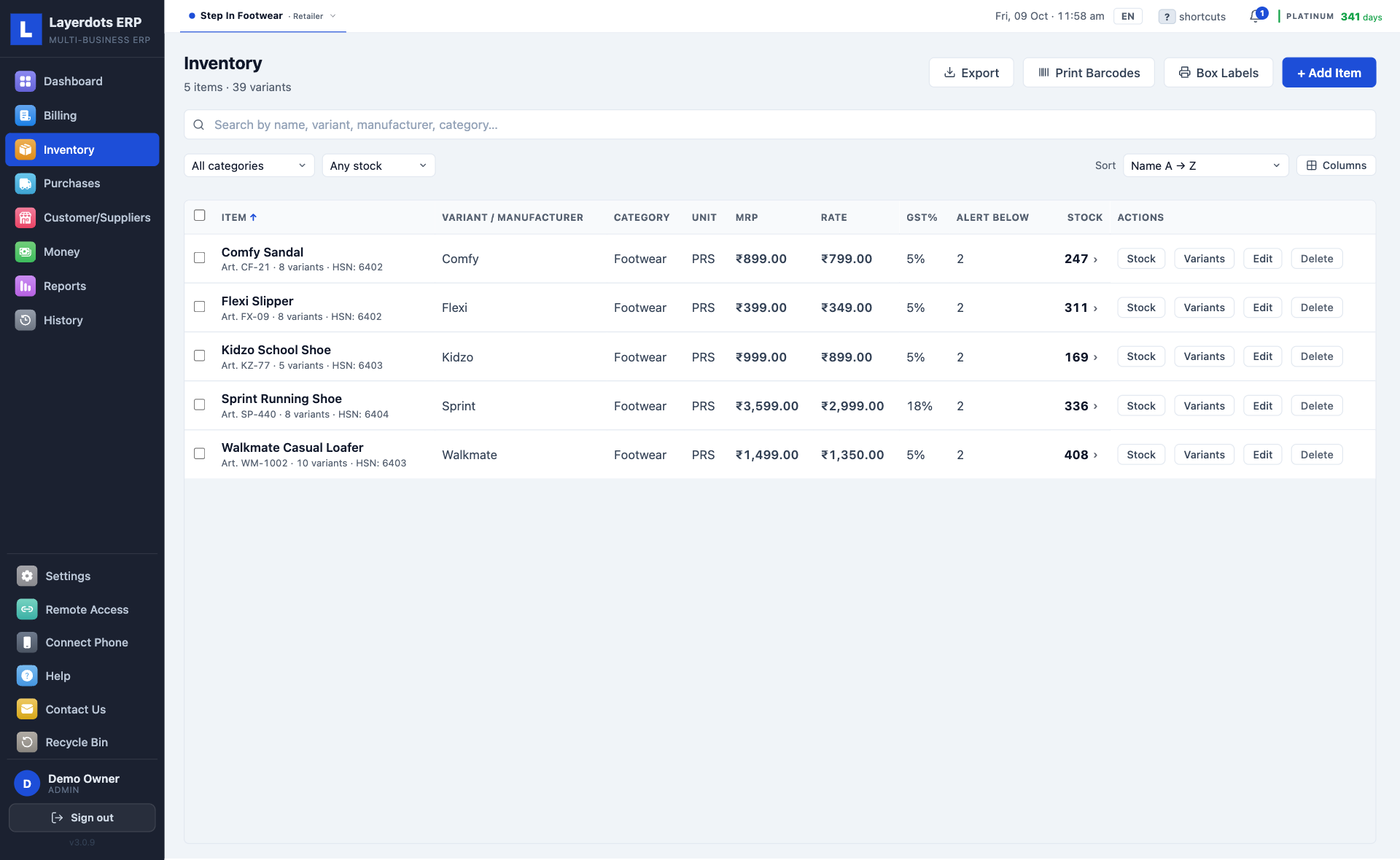Open the Billing sidebar icon
Screen dimensions: 1400x860
(26, 115)
